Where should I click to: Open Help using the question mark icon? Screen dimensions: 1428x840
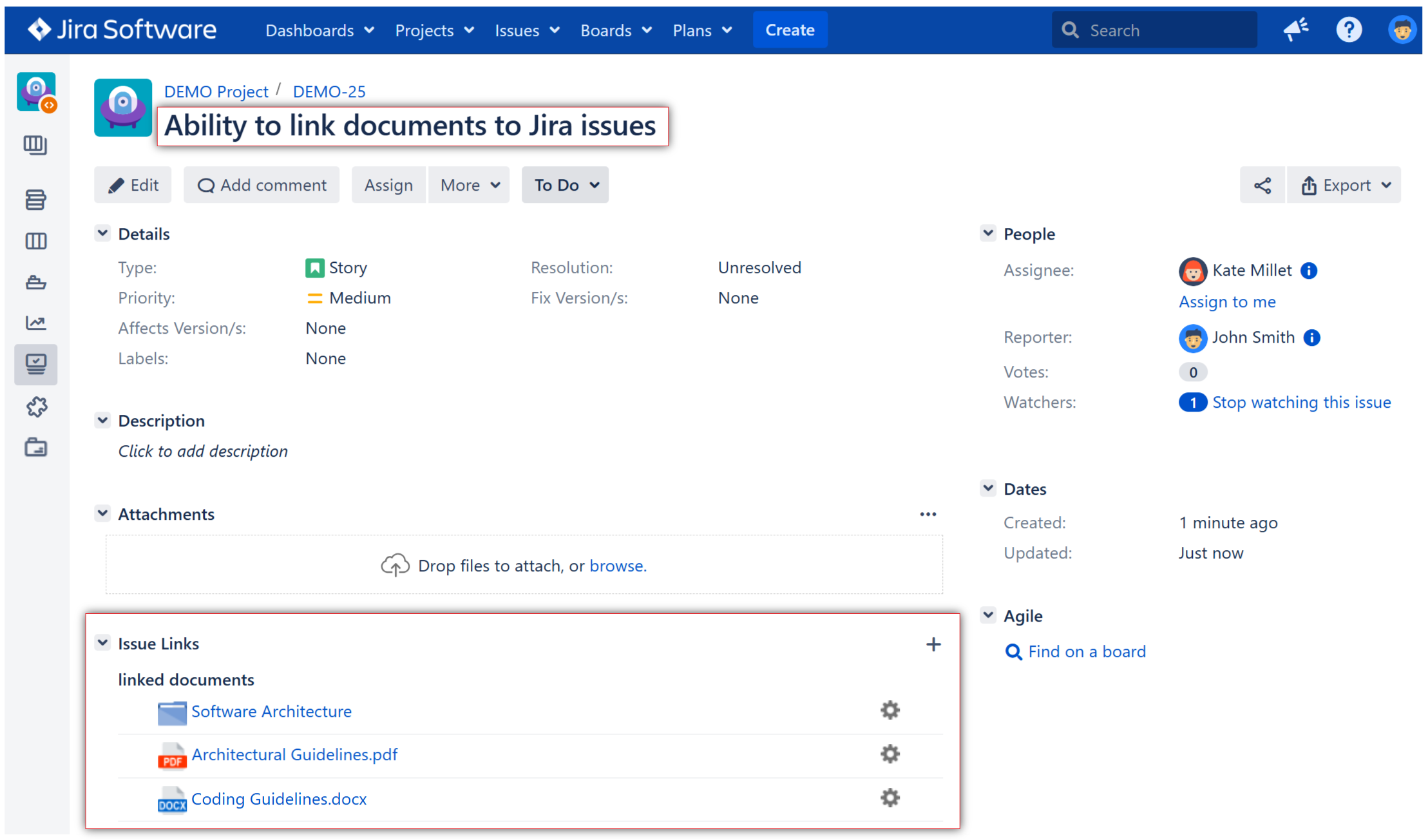coord(1349,29)
